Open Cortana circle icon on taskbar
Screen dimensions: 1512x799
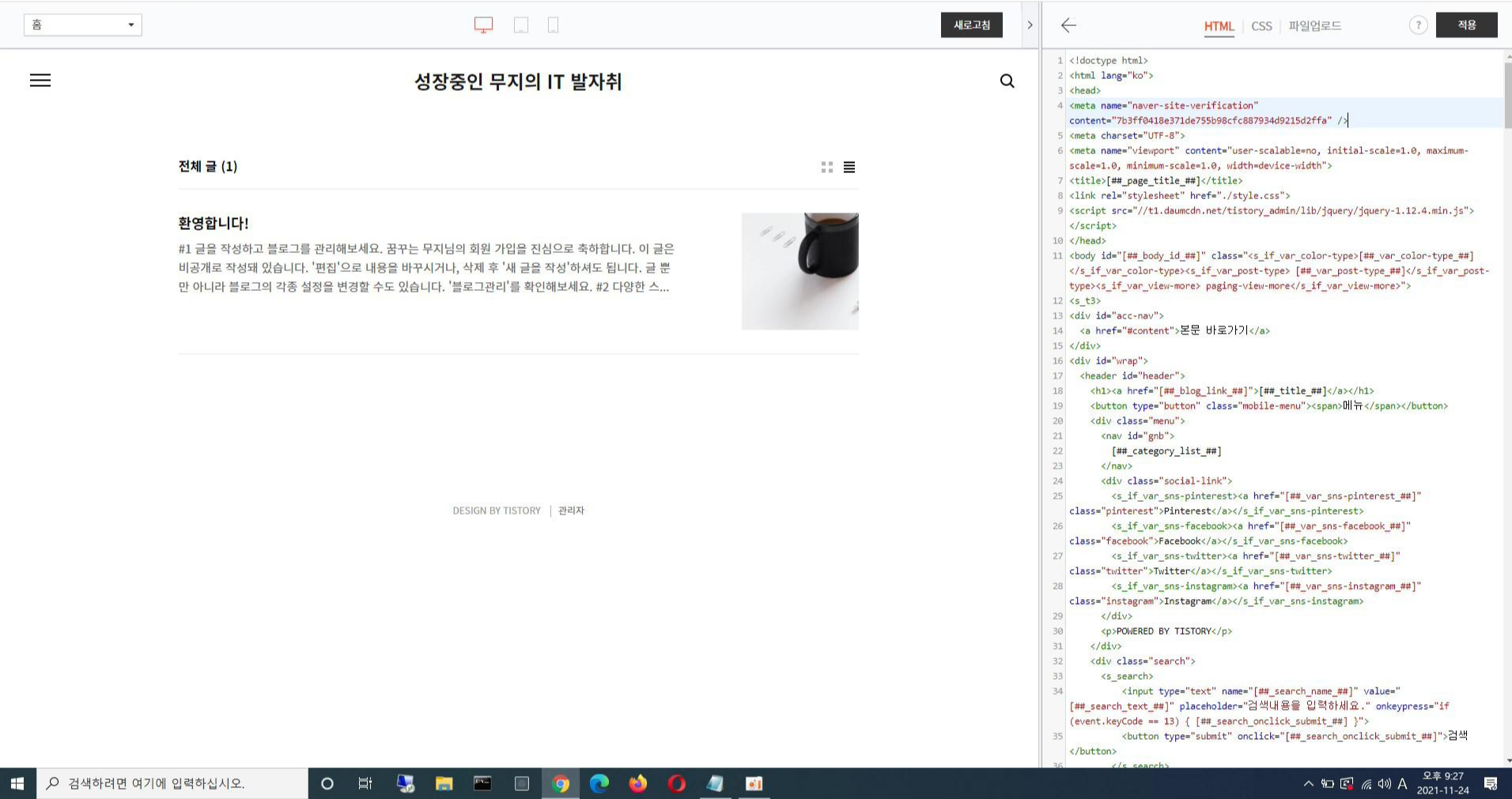point(327,783)
